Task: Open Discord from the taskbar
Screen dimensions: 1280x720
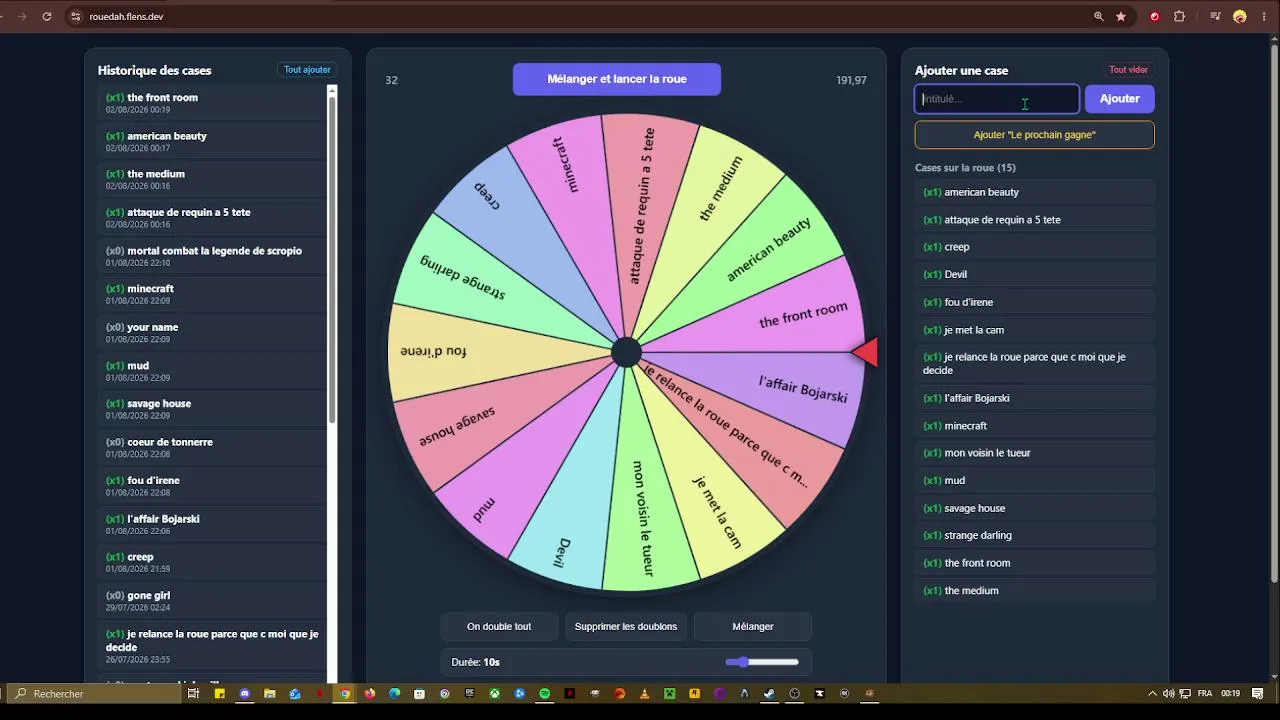Action: tap(245, 693)
